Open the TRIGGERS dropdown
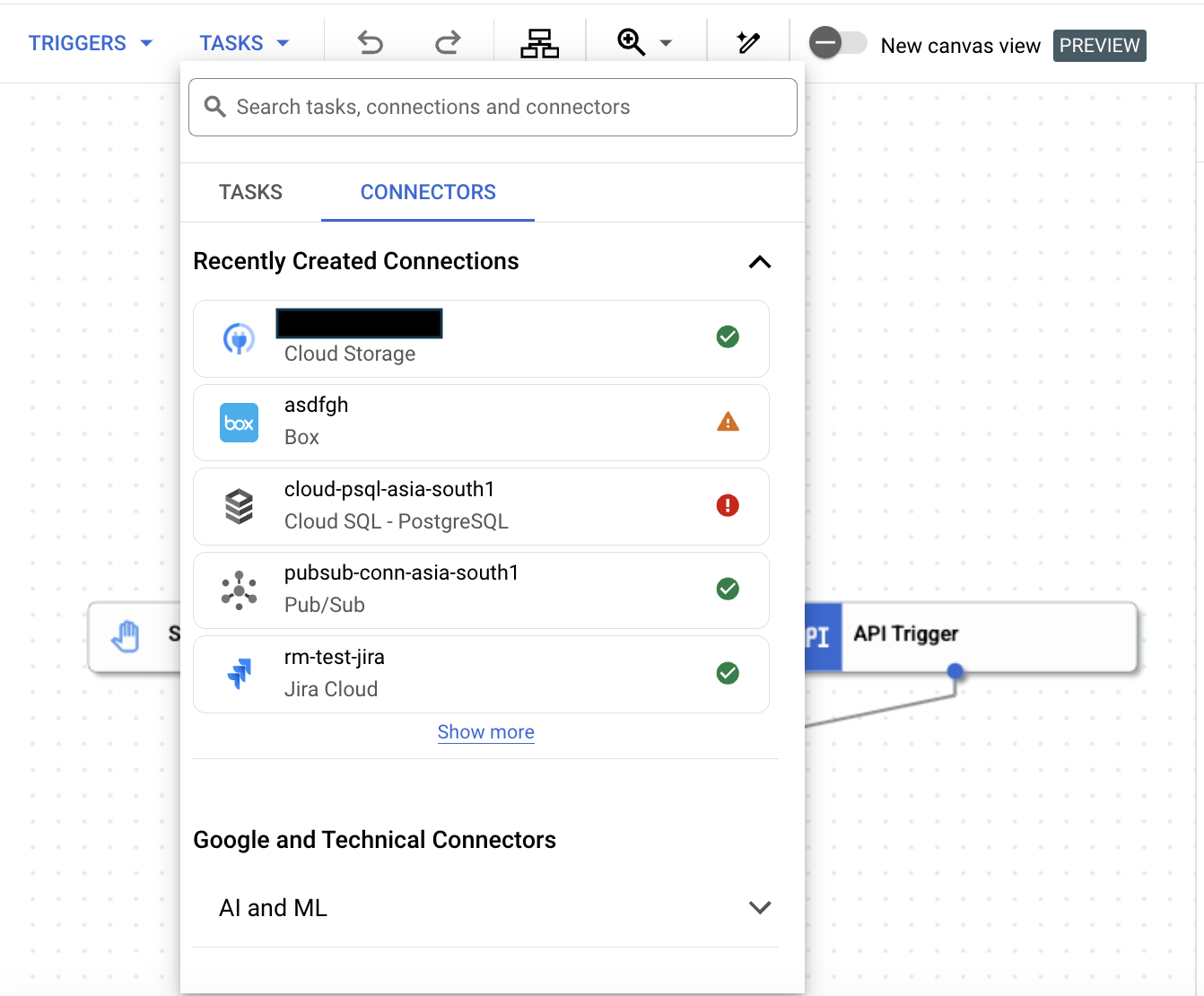The width and height of the screenshot is (1204, 996). click(90, 42)
